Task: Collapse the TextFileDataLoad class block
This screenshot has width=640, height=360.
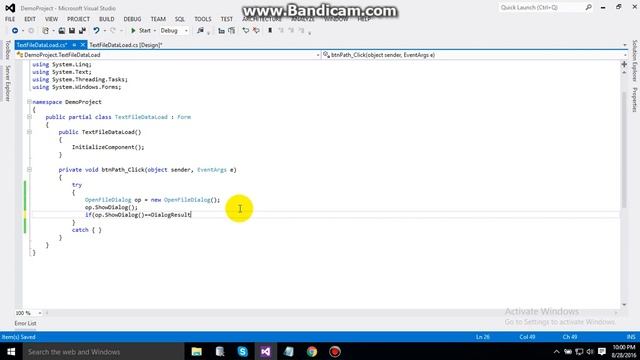Action: point(29,117)
